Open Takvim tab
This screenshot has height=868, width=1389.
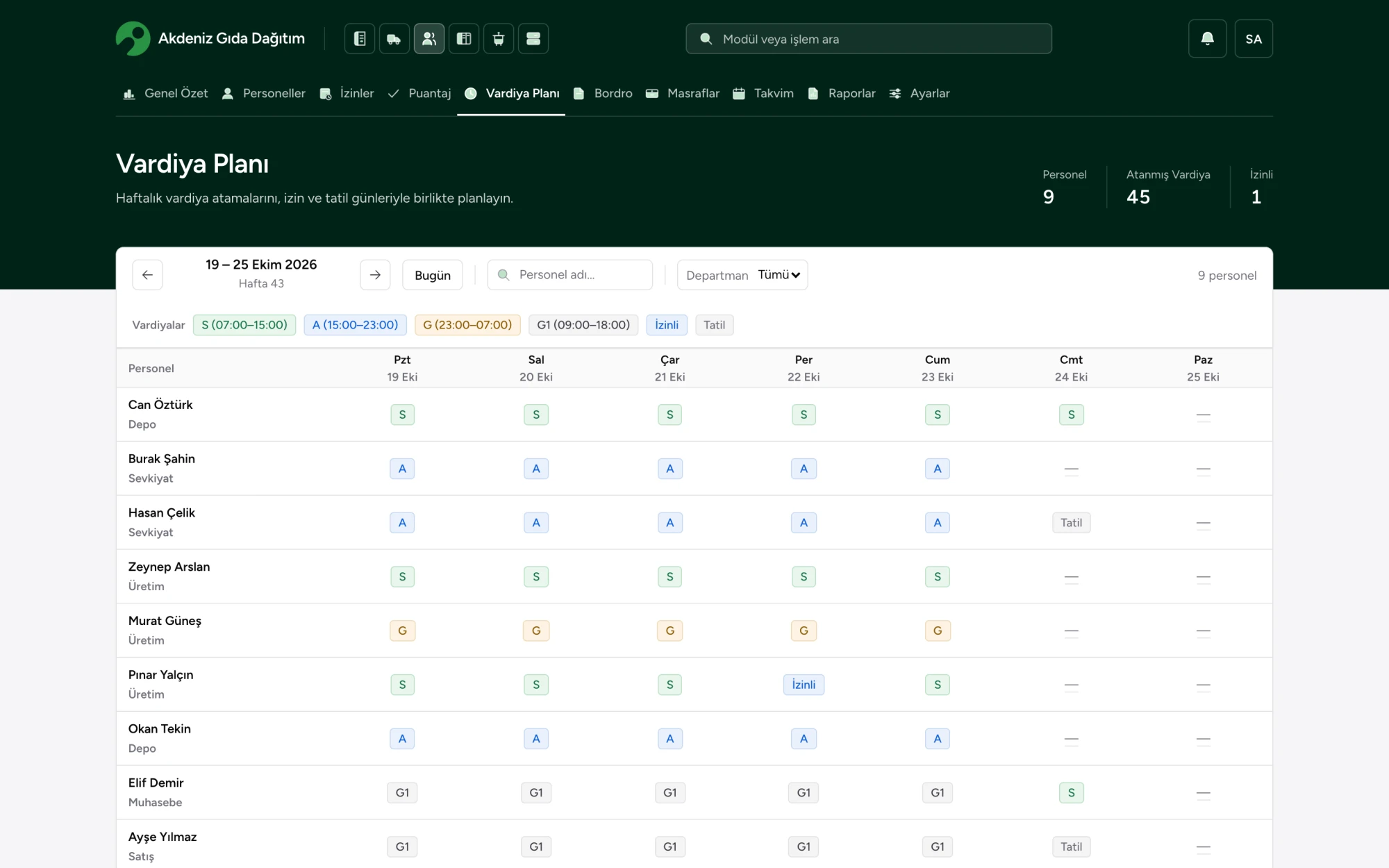pyautogui.click(x=763, y=93)
